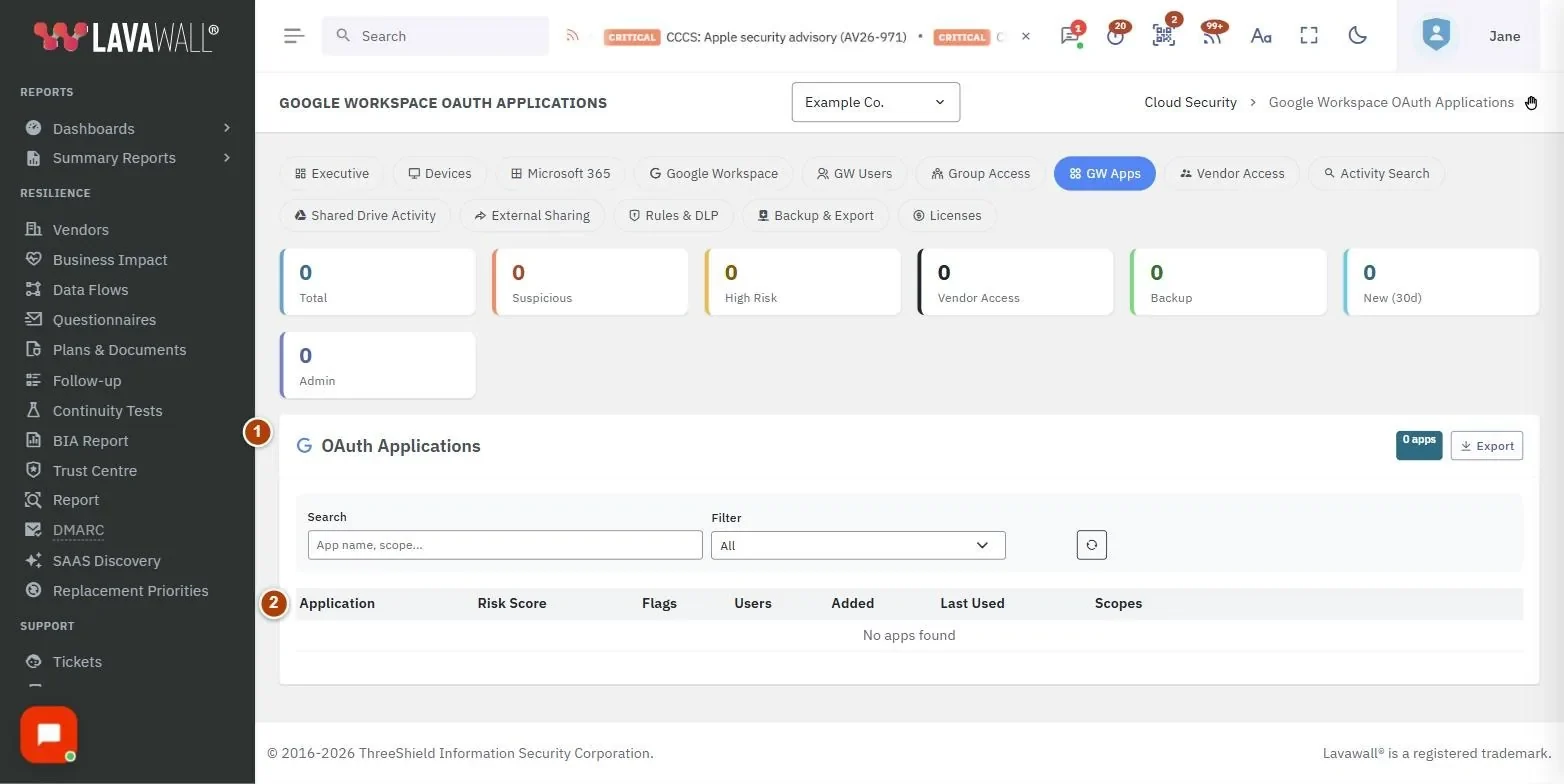Click the Total summary card

pyautogui.click(x=378, y=282)
